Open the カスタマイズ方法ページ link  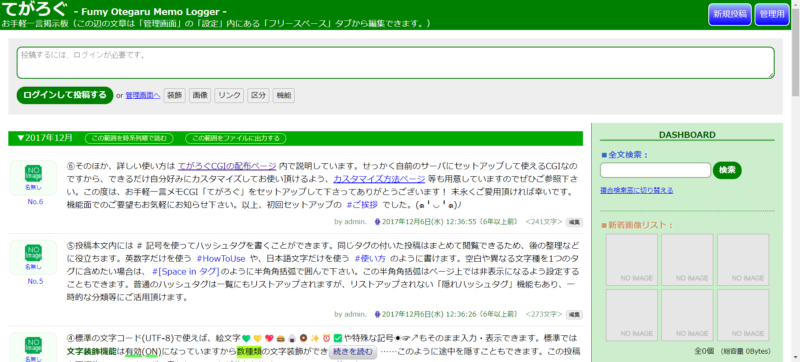pyautogui.click(x=379, y=179)
